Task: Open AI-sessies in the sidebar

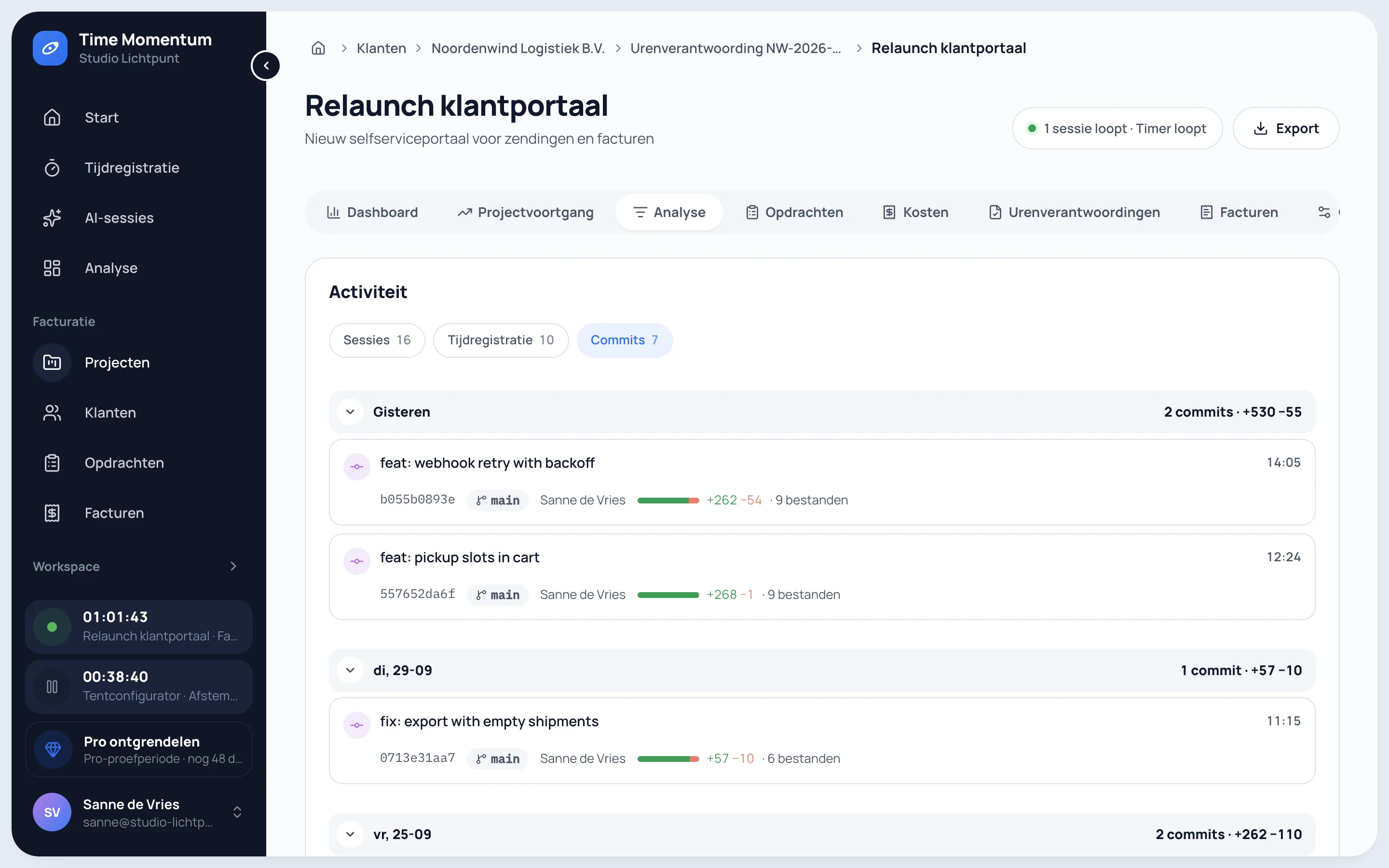Action: (x=139, y=218)
